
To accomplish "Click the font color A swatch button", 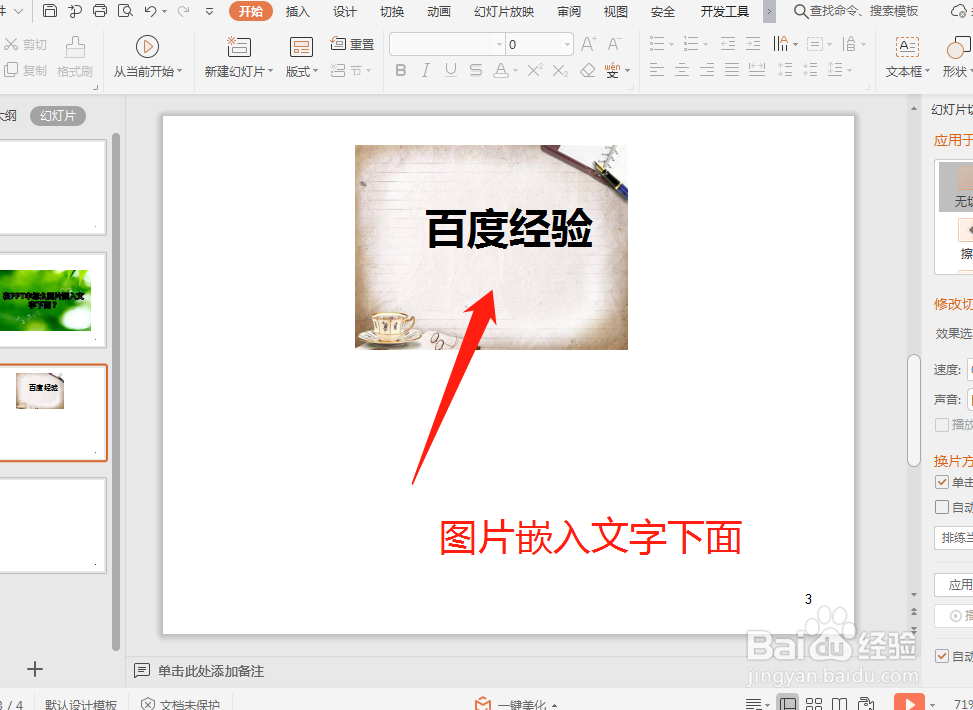I will (500, 70).
